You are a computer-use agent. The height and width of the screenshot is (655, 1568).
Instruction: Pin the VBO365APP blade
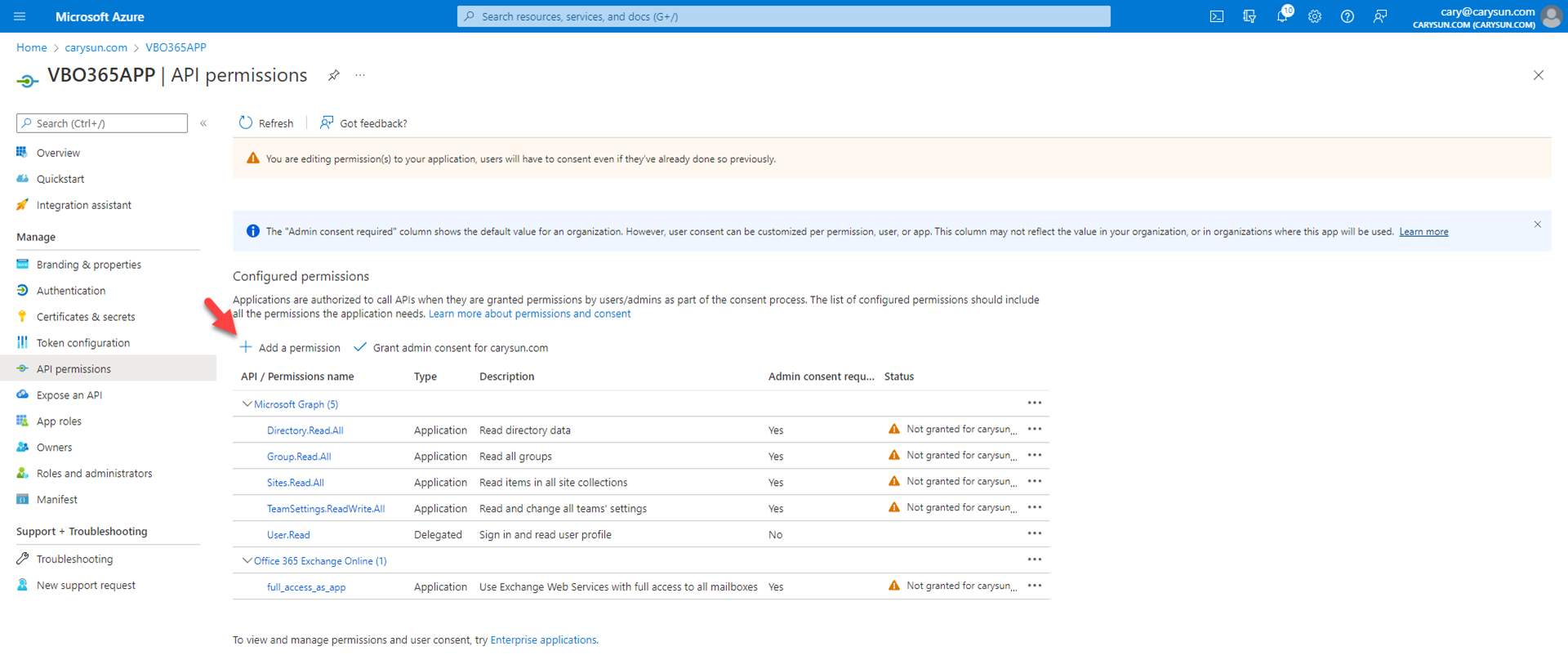pos(334,75)
